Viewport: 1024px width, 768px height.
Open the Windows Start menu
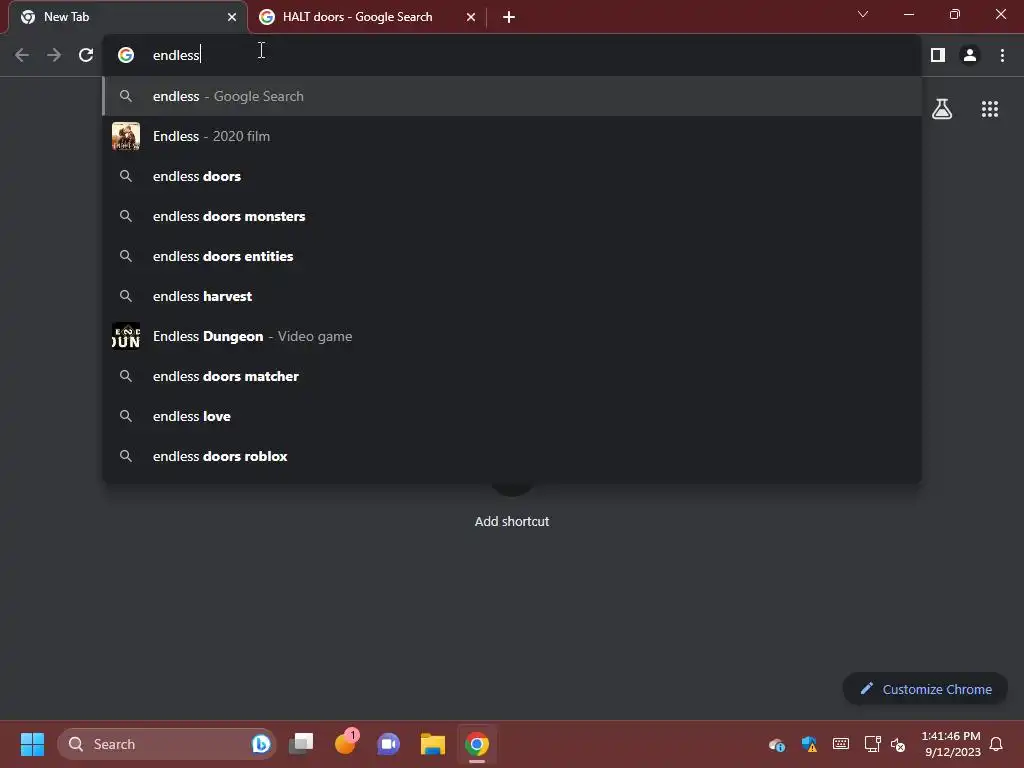(x=32, y=744)
